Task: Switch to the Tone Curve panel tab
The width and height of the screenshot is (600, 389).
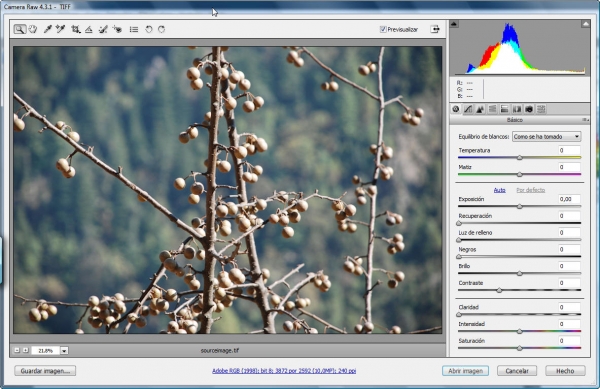Action: (468, 109)
